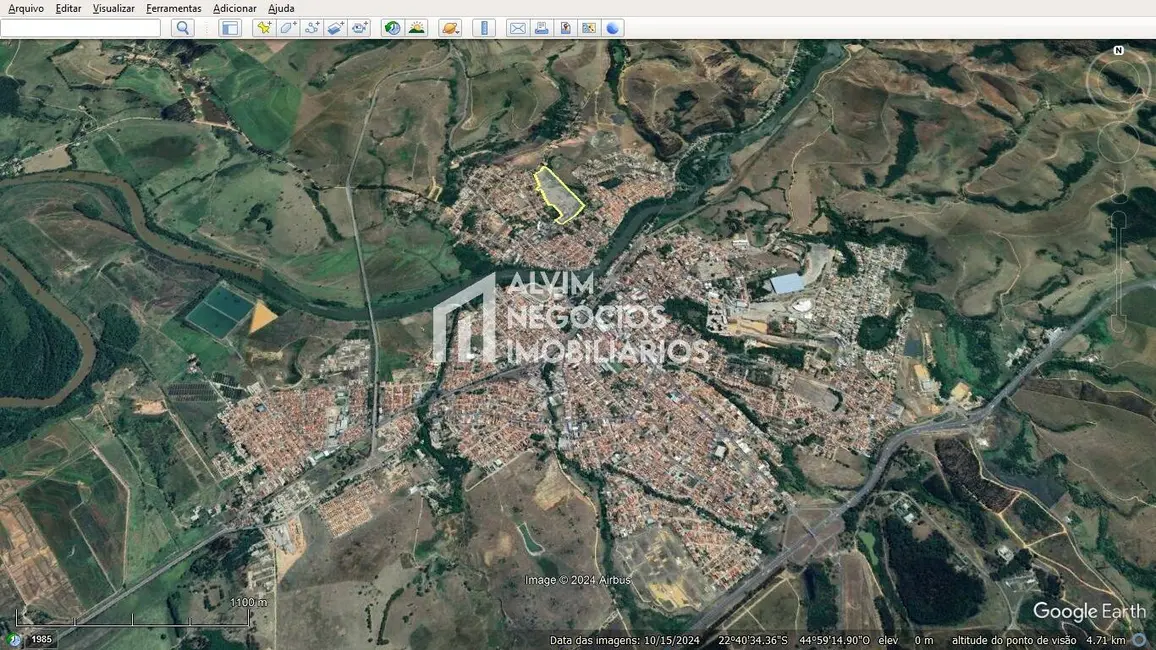Record a tour with the camera icon
Viewport: 1156px width, 650px height.
(360, 28)
